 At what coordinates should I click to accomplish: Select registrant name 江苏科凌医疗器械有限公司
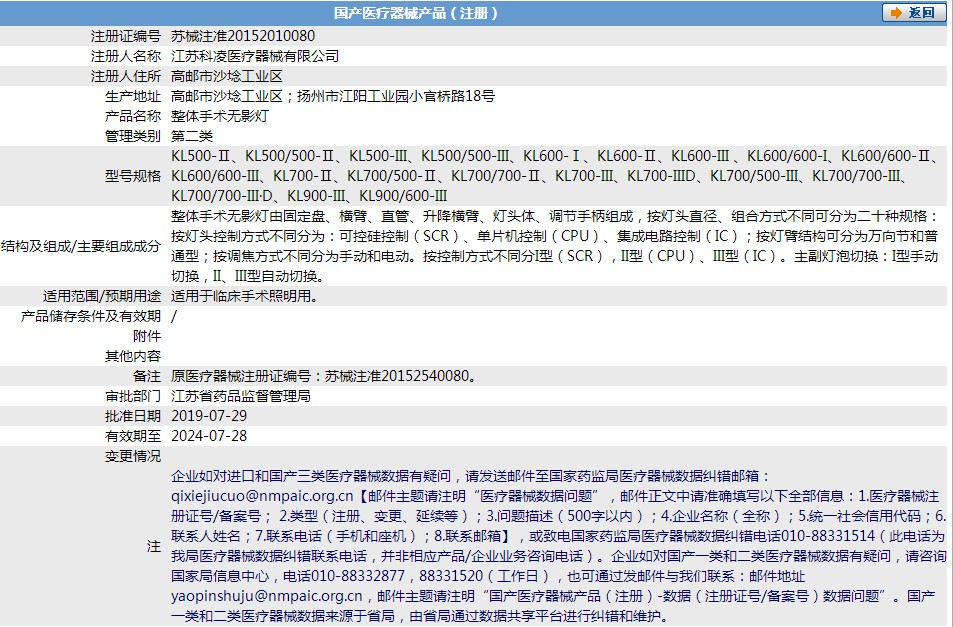tap(255, 56)
